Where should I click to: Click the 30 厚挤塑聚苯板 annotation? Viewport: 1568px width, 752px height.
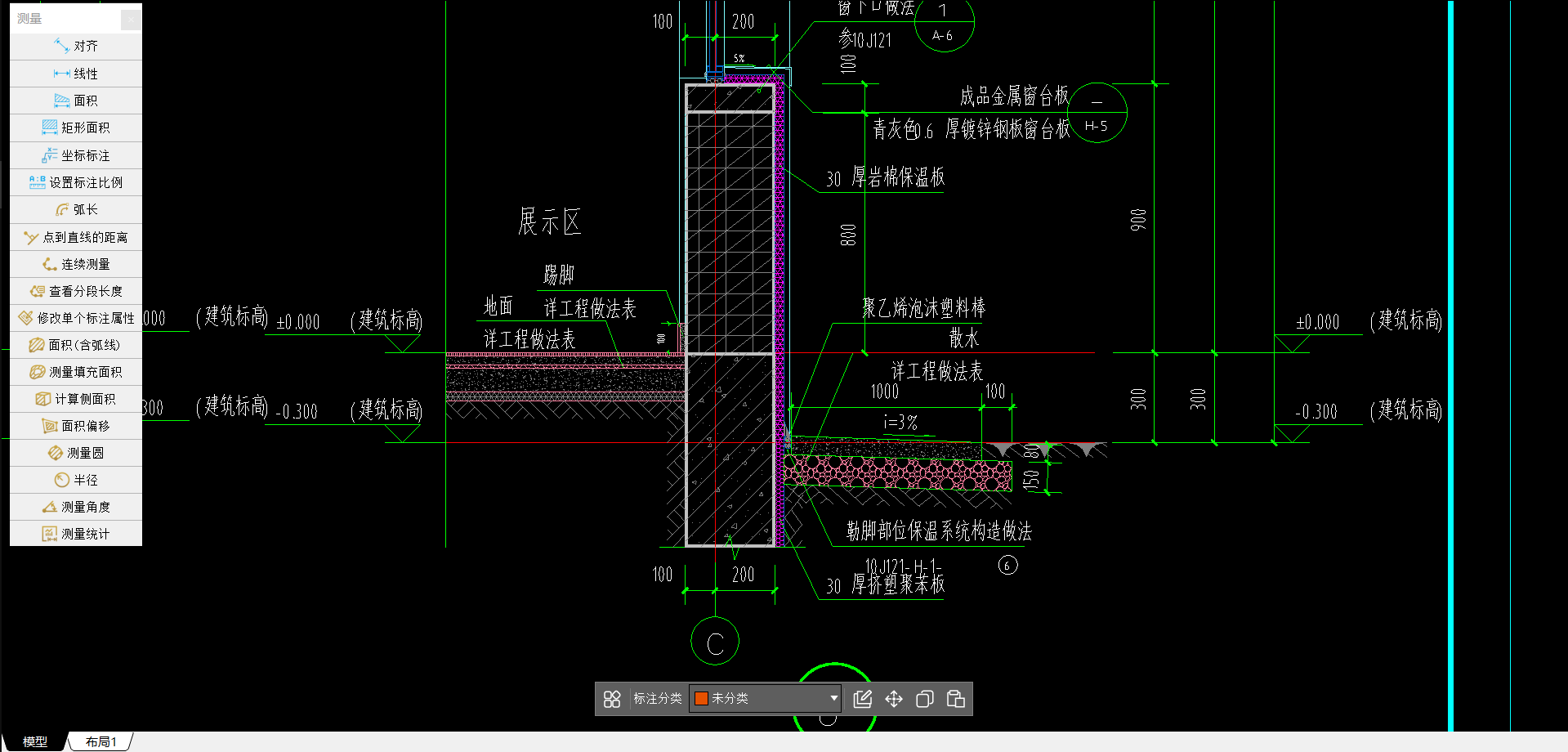point(886,584)
